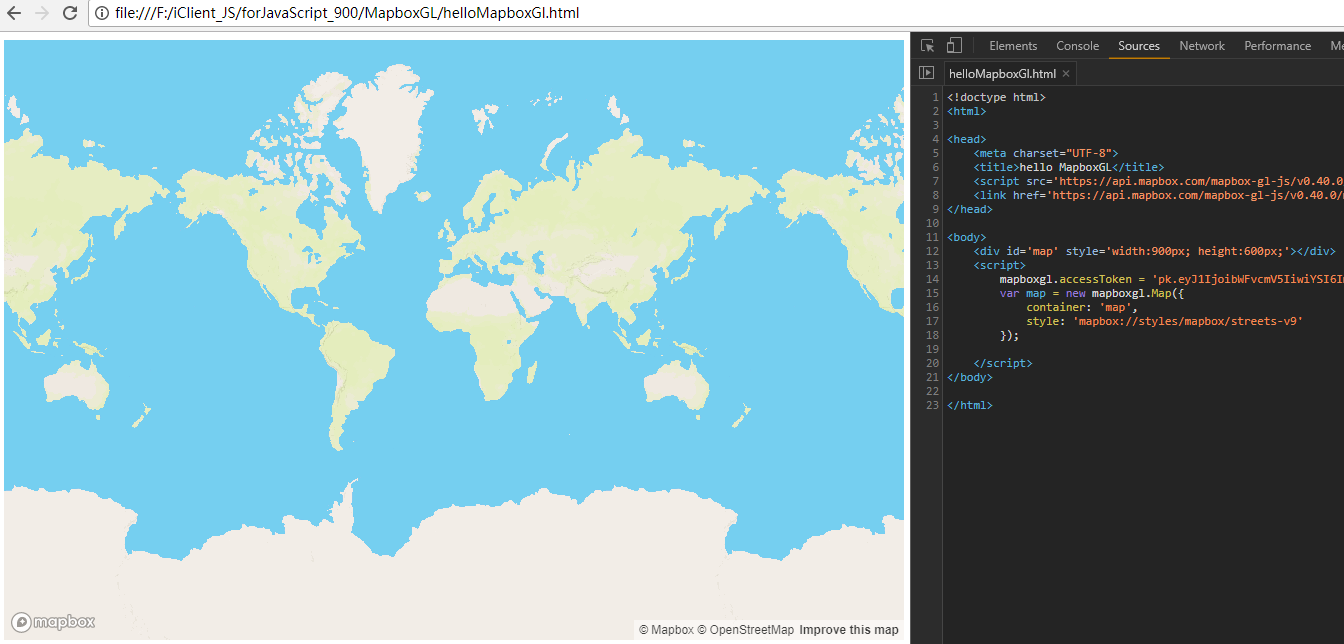Select the inspect element picker icon
Image resolution: width=1344 pixels, height=644 pixels.
pyautogui.click(x=927, y=46)
